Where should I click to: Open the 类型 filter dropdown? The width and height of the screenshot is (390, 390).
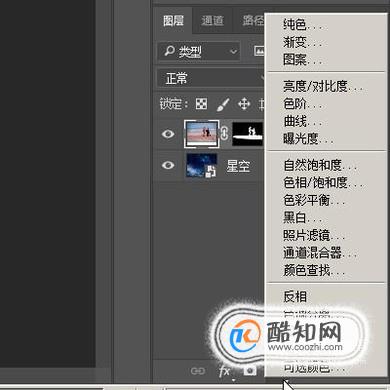tap(199, 52)
